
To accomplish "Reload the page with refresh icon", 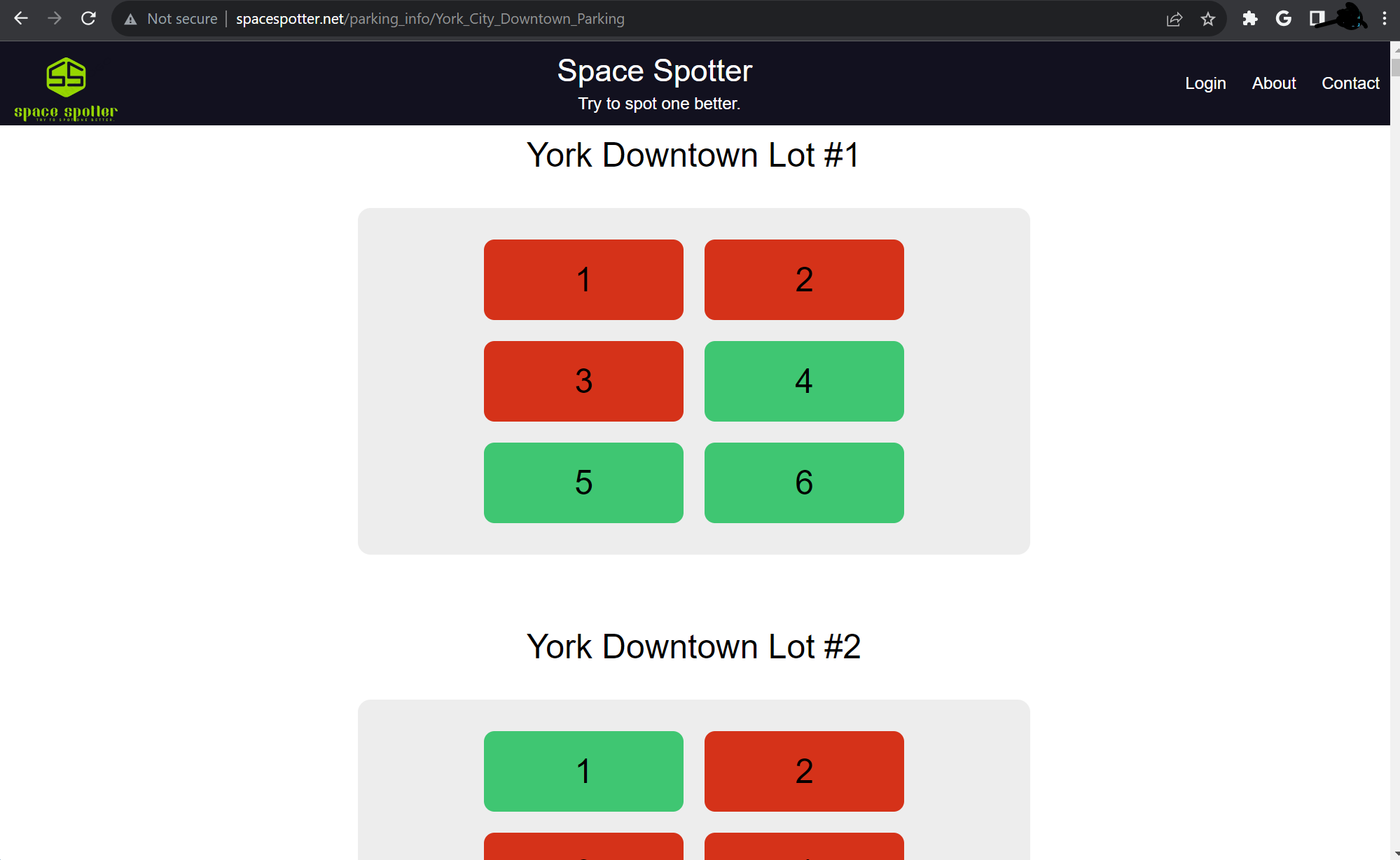I will 88,19.
